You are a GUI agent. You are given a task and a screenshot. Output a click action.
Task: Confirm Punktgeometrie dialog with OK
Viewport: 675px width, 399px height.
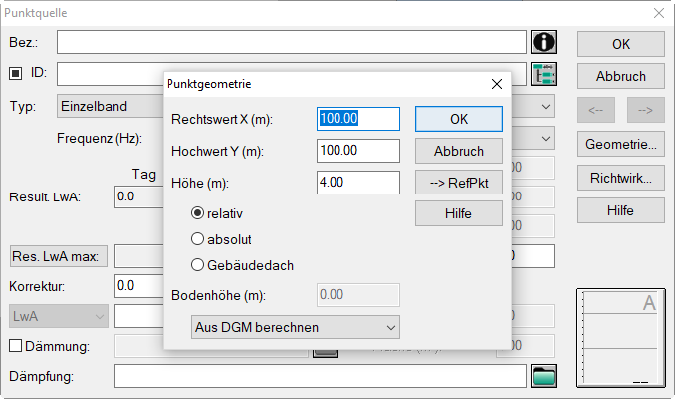tap(459, 119)
